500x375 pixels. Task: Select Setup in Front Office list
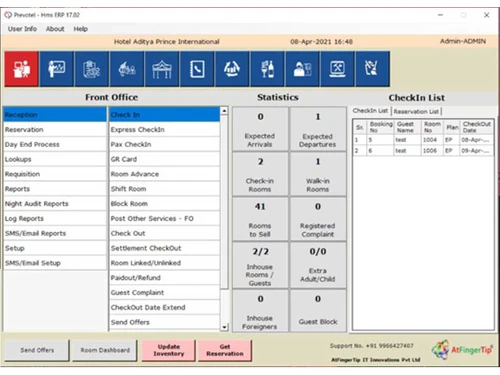tap(55, 248)
